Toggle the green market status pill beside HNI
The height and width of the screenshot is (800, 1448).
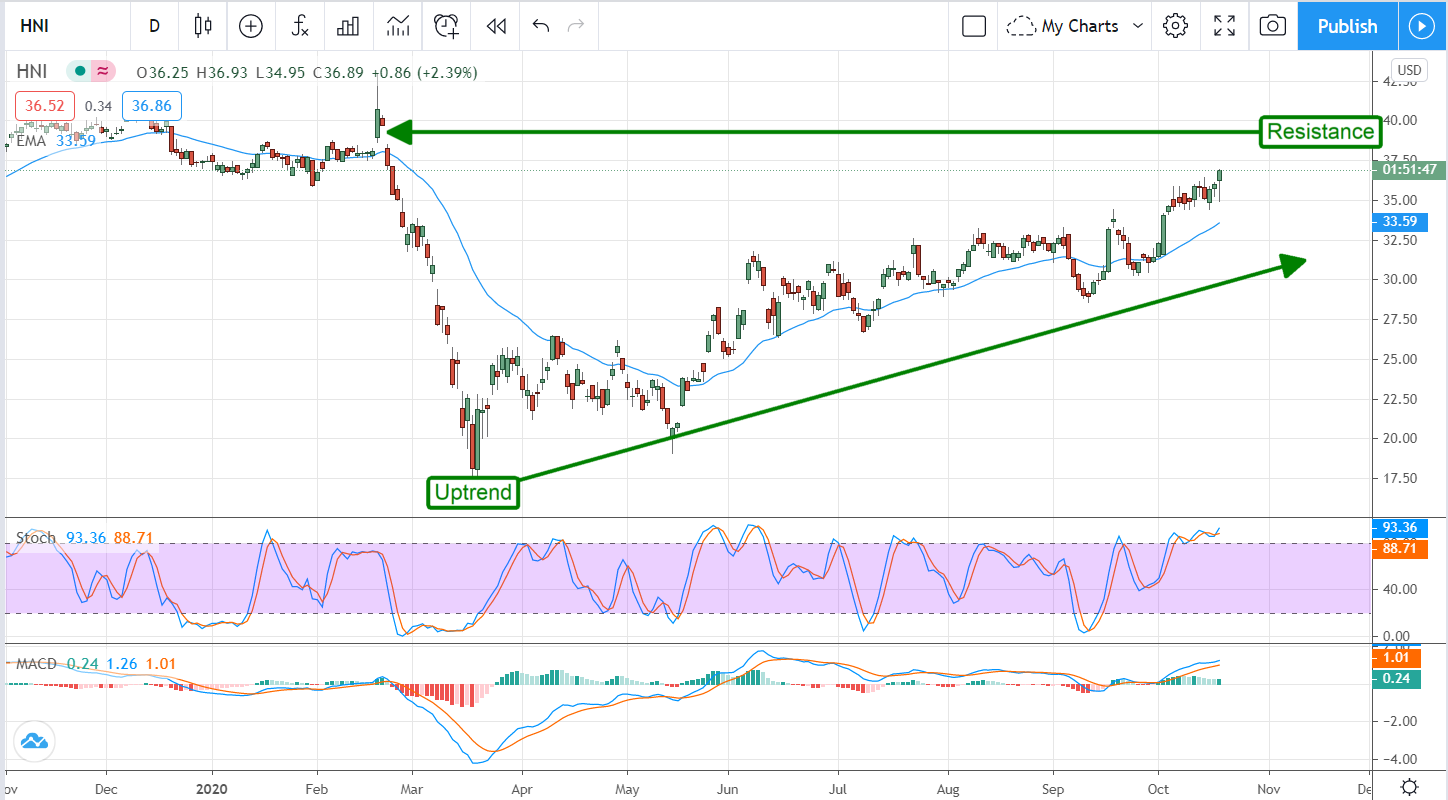(x=78, y=72)
